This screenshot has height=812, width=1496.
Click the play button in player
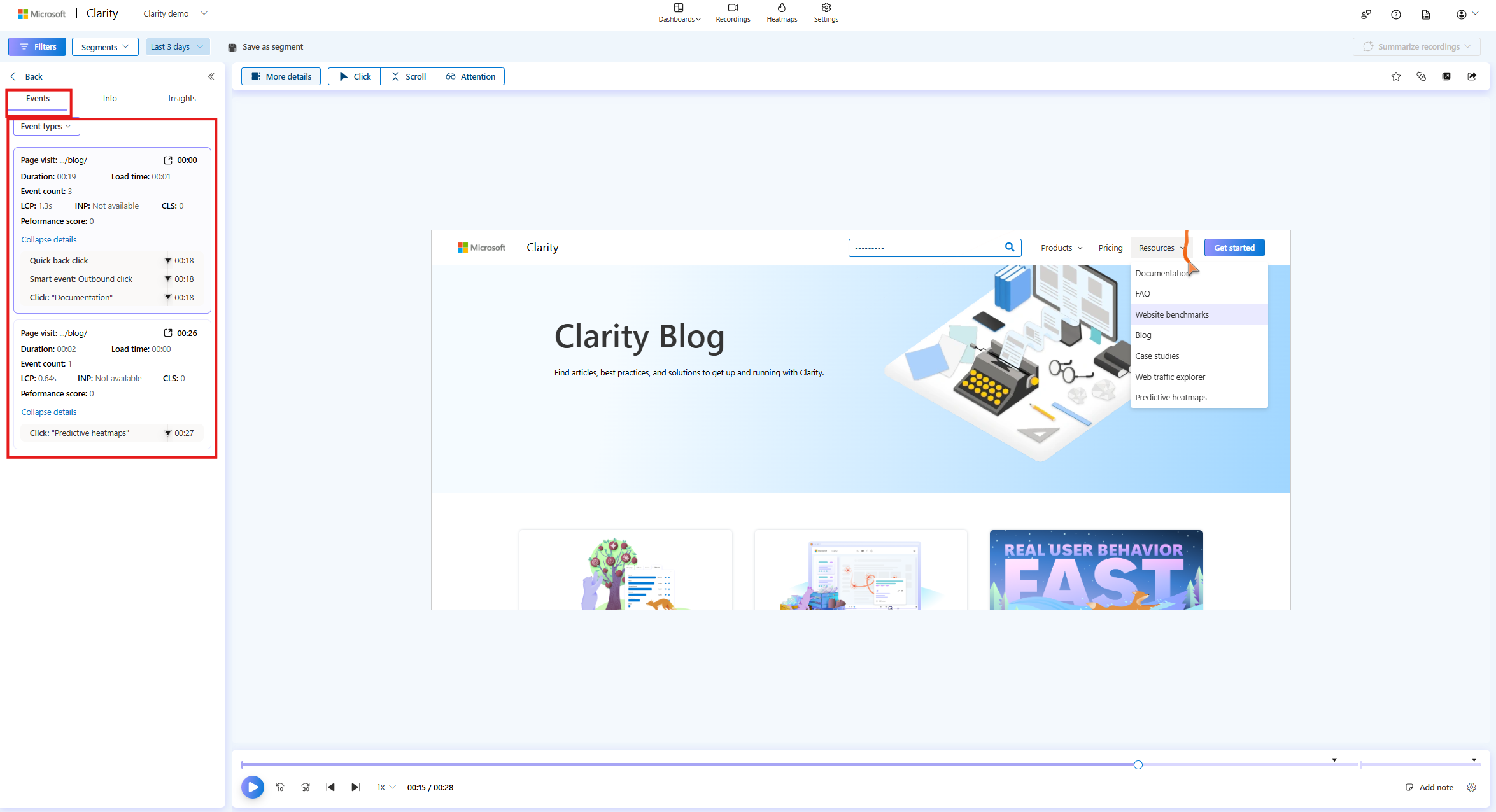click(x=253, y=787)
